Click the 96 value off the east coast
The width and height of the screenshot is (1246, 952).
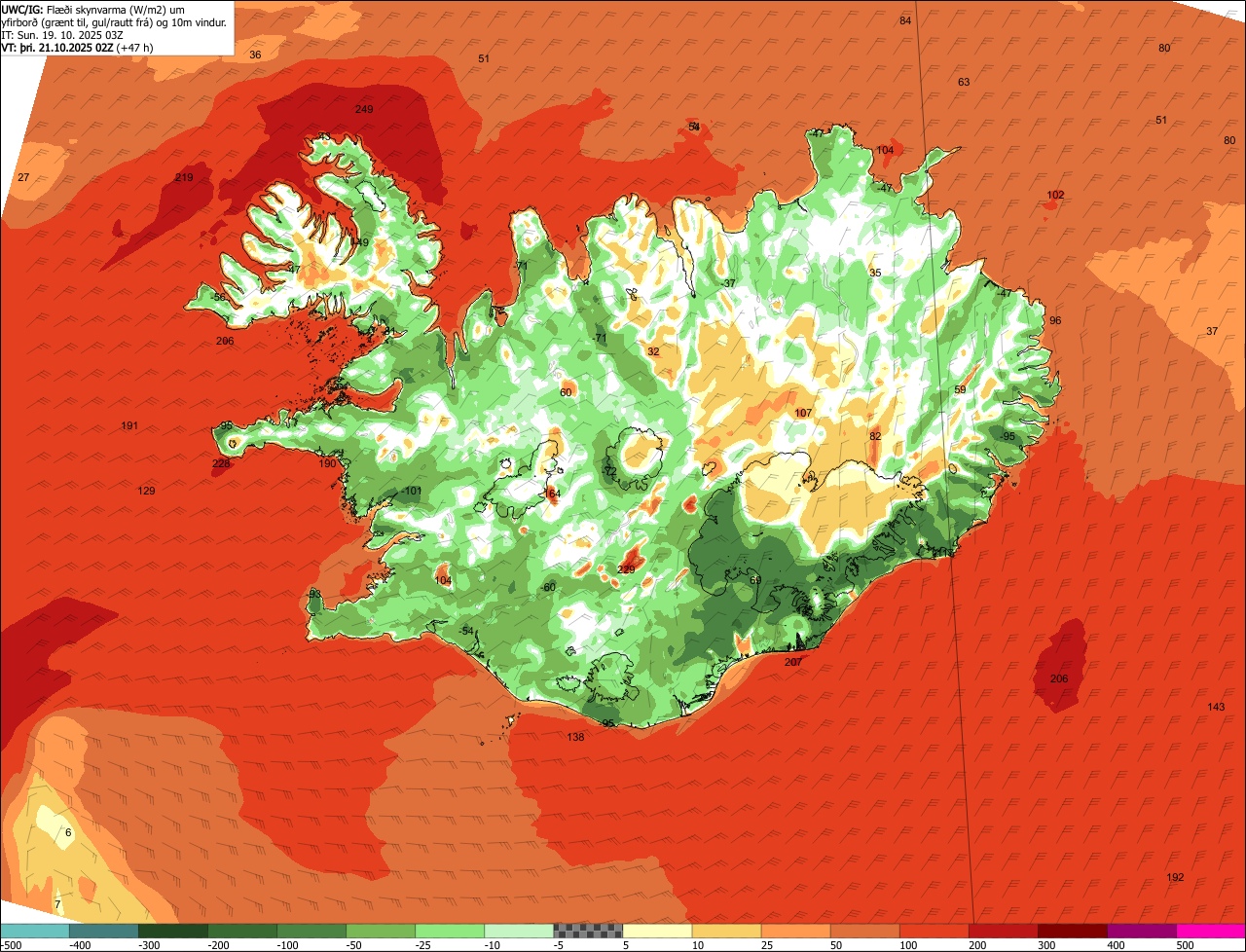tap(1055, 320)
